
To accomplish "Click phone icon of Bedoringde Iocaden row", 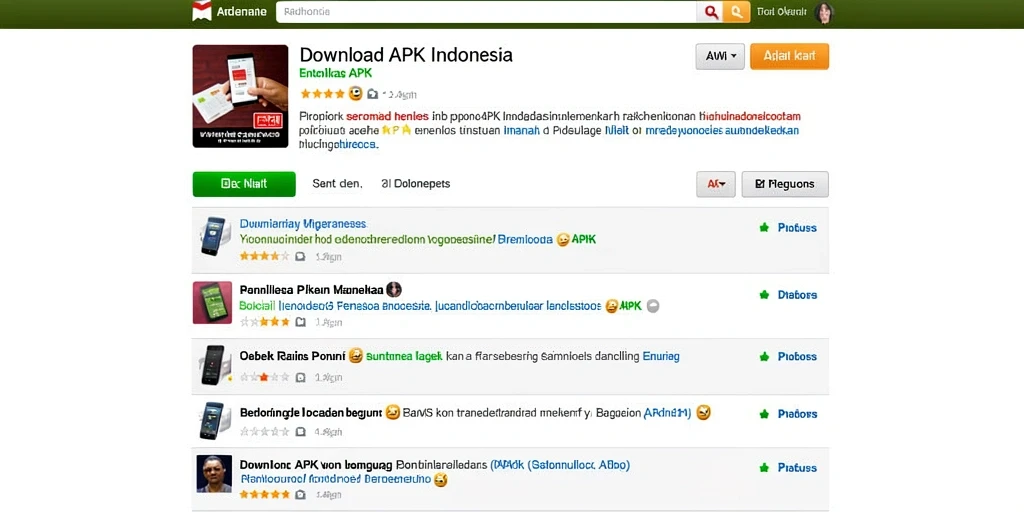I will 213,421.
